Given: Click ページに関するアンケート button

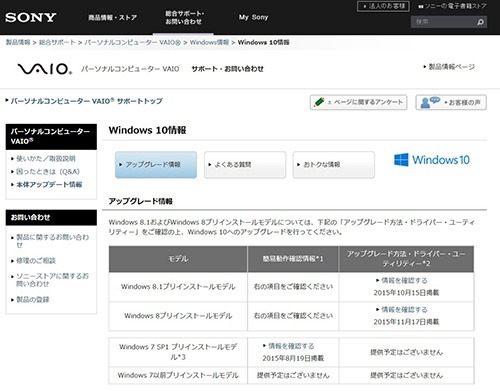Looking at the screenshot, I should click(358, 102).
